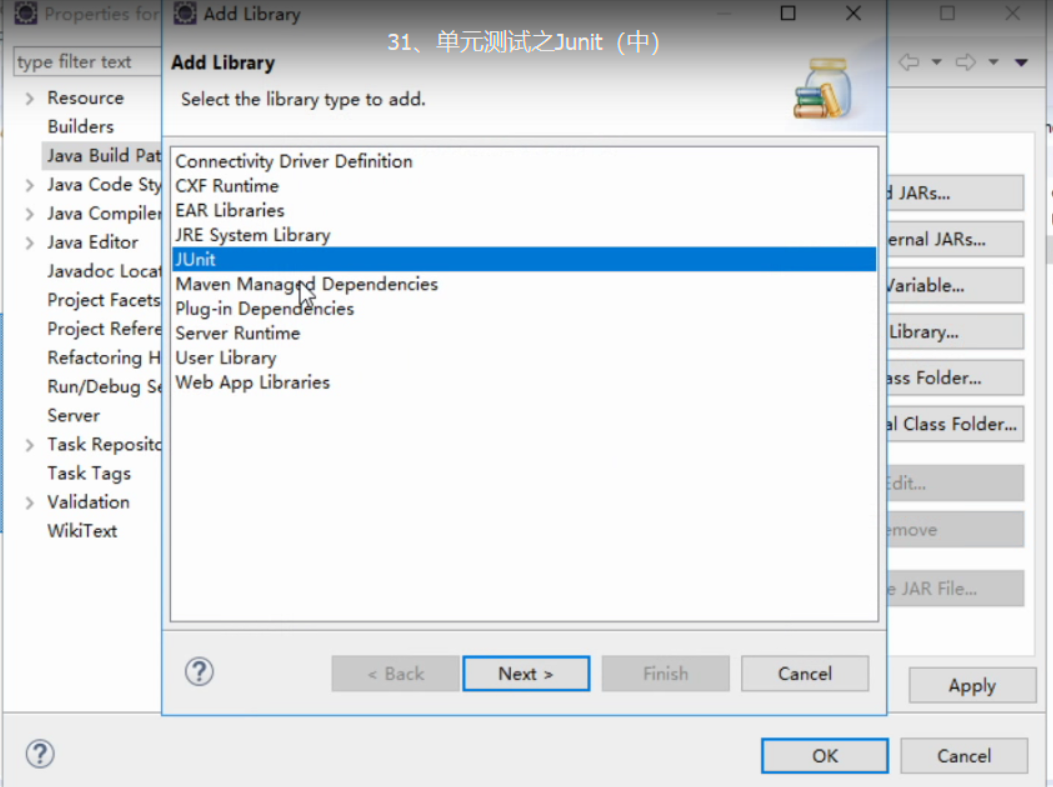Expand the Java Compiler node
Viewport: 1053px width, 787px height.
(29, 214)
